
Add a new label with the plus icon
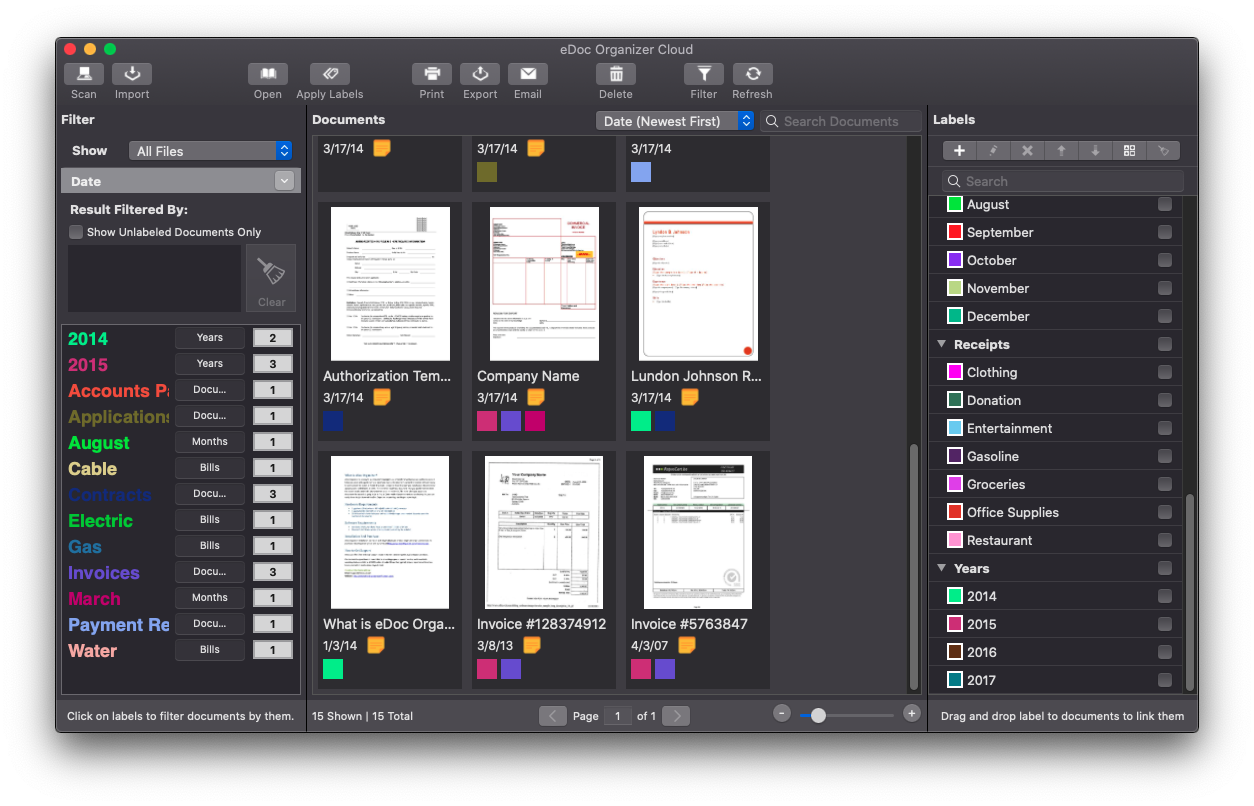click(x=958, y=150)
